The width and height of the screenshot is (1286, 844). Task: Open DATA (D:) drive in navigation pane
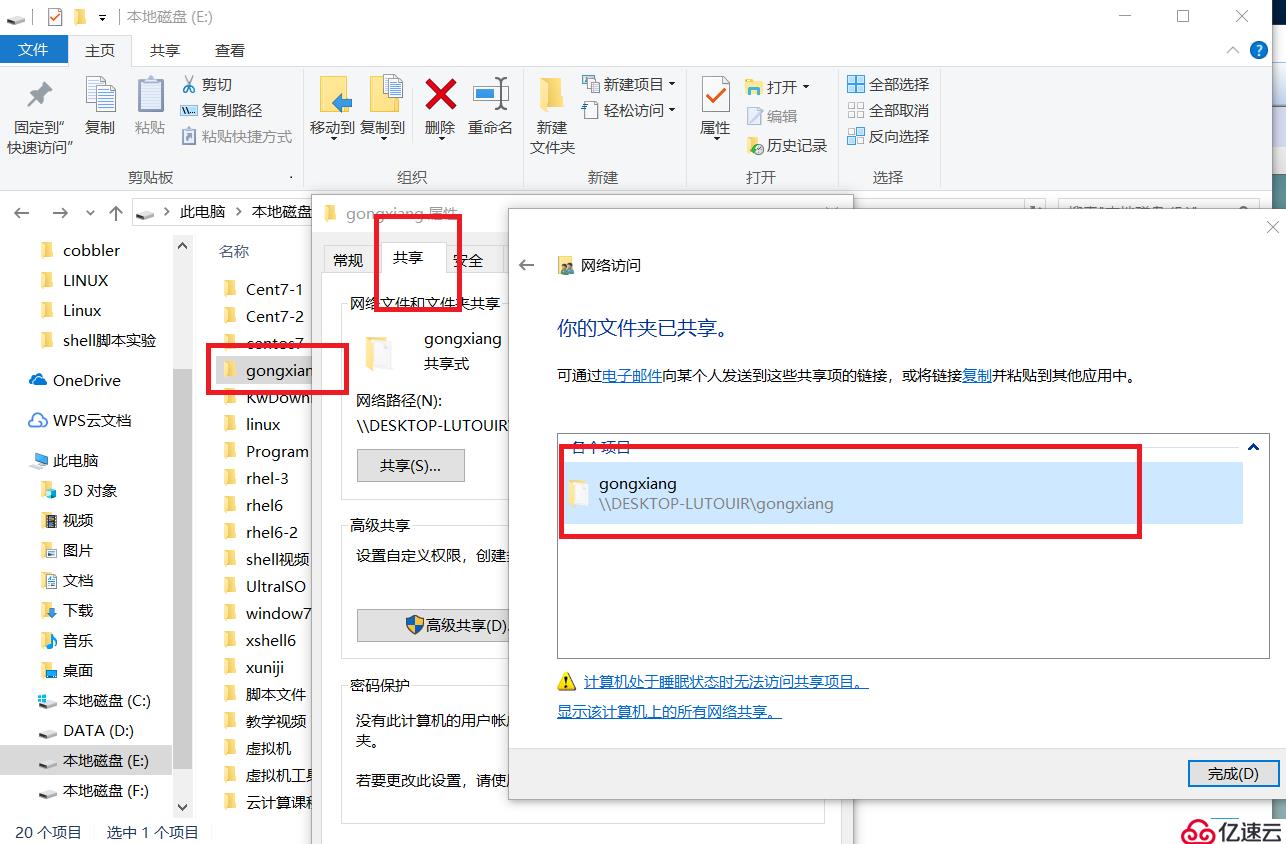86,730
